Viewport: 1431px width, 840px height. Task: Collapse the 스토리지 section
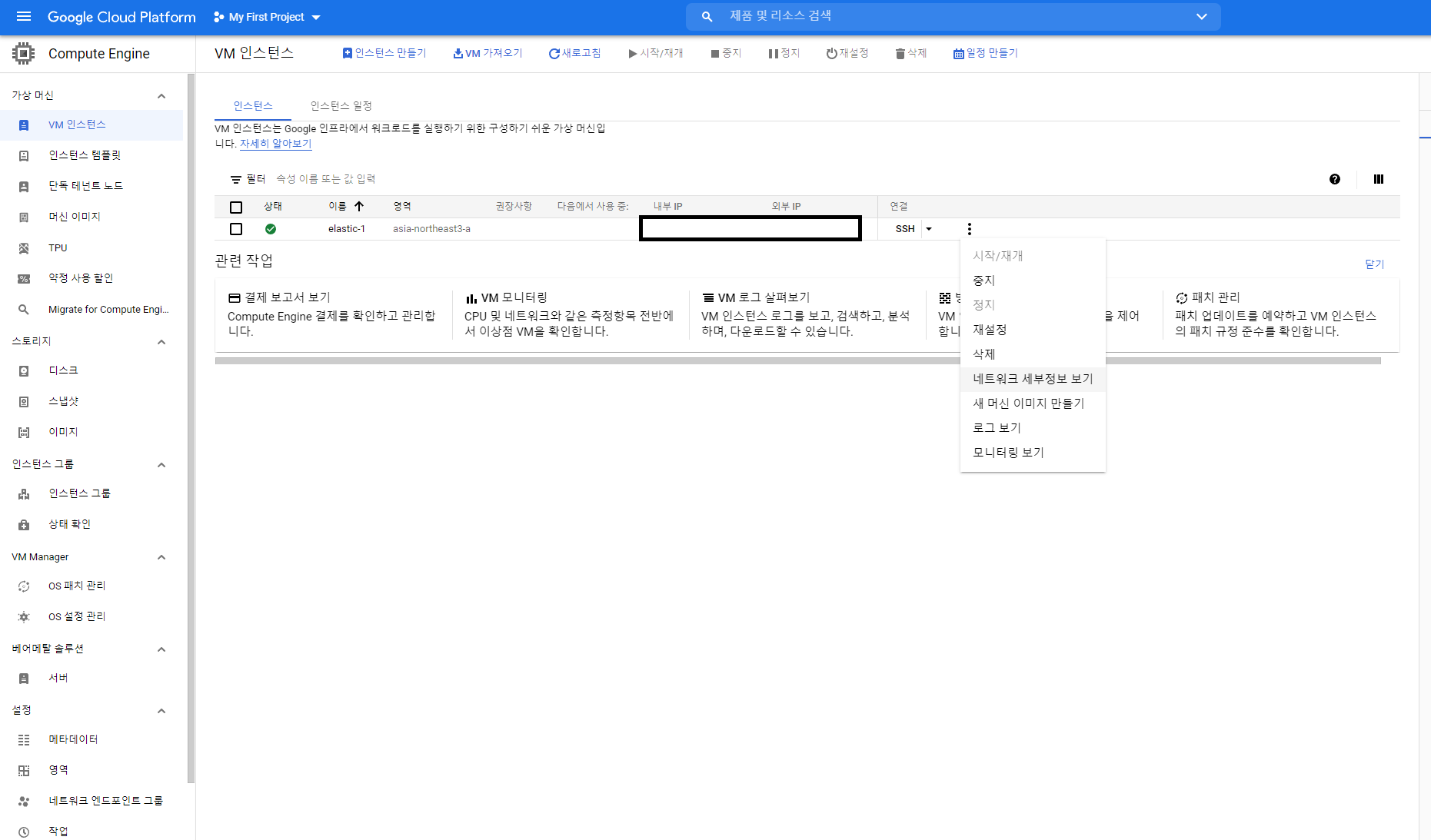pyautogui.click(x=161, y=342)
